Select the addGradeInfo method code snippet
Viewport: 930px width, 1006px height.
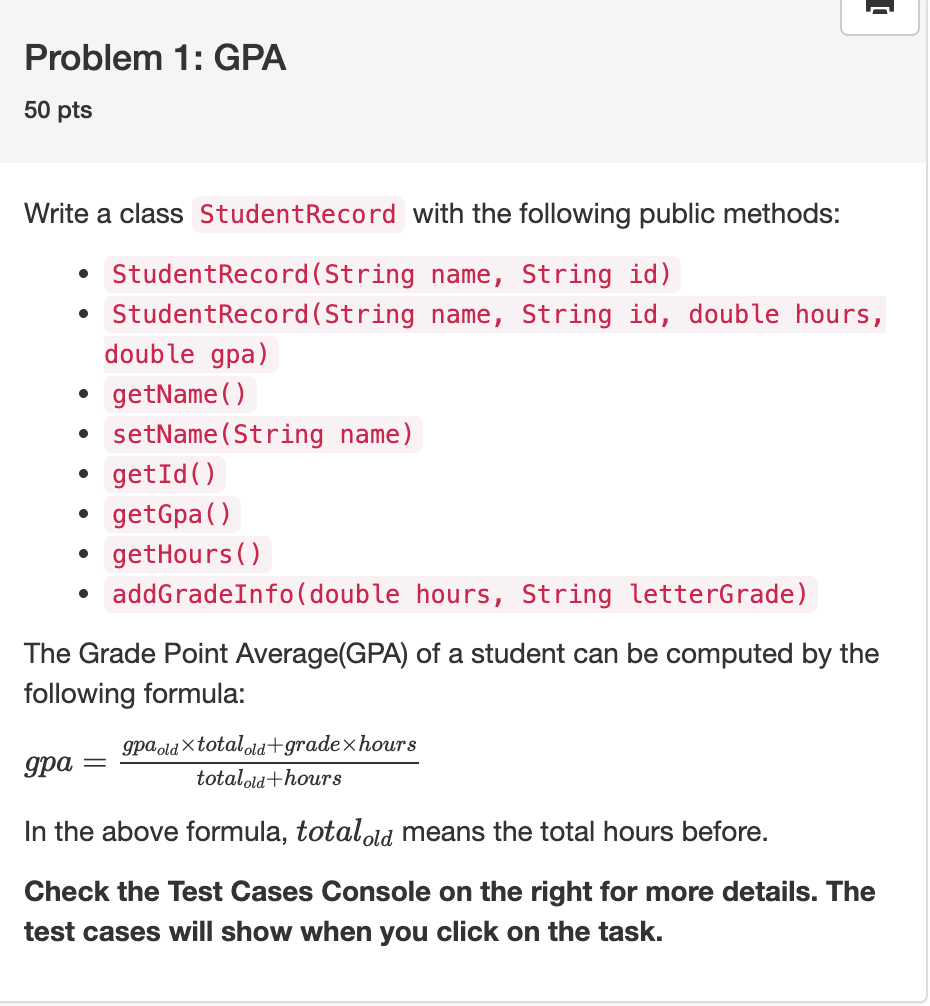click(x=460, y=594)
